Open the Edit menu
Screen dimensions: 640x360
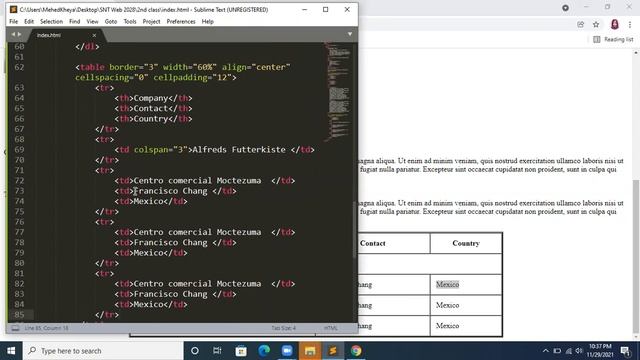[x=29, y=22]
